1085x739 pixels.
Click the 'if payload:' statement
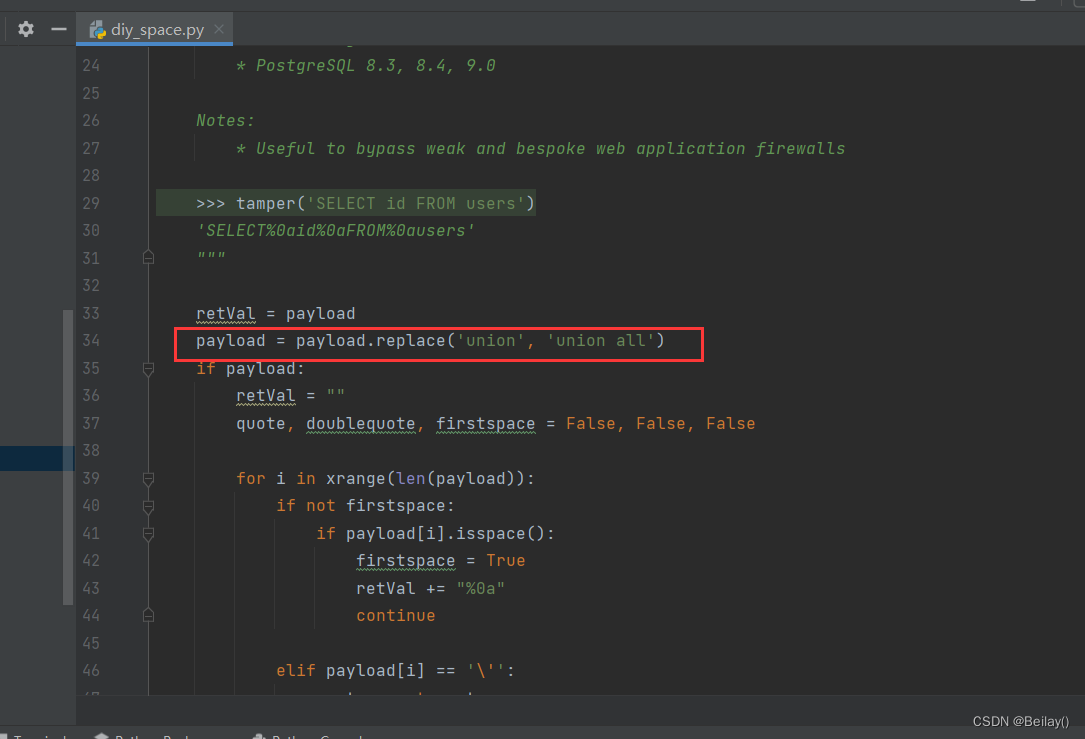pos(250,368)
